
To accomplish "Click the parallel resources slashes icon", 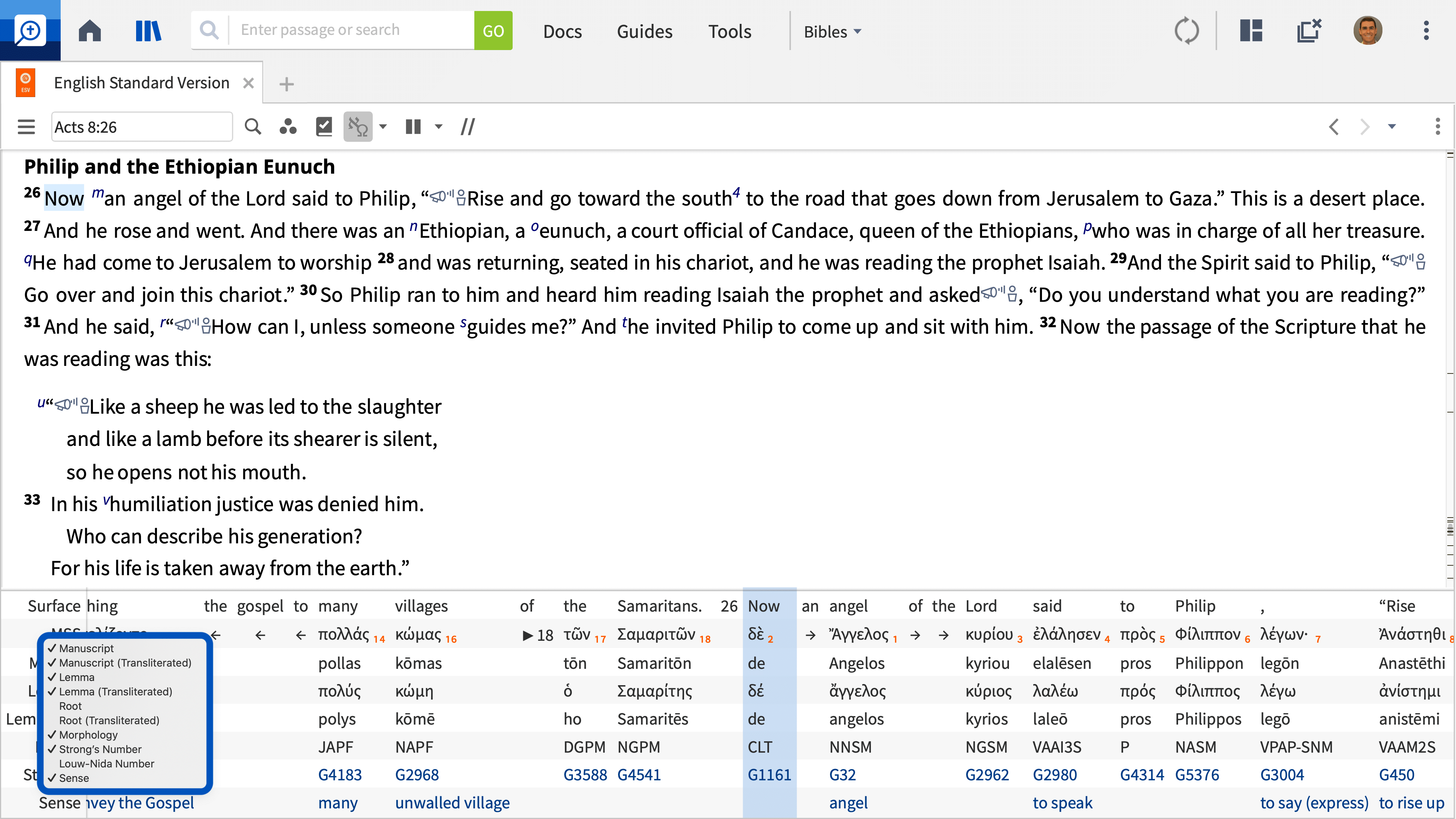I will click(468, 127).
